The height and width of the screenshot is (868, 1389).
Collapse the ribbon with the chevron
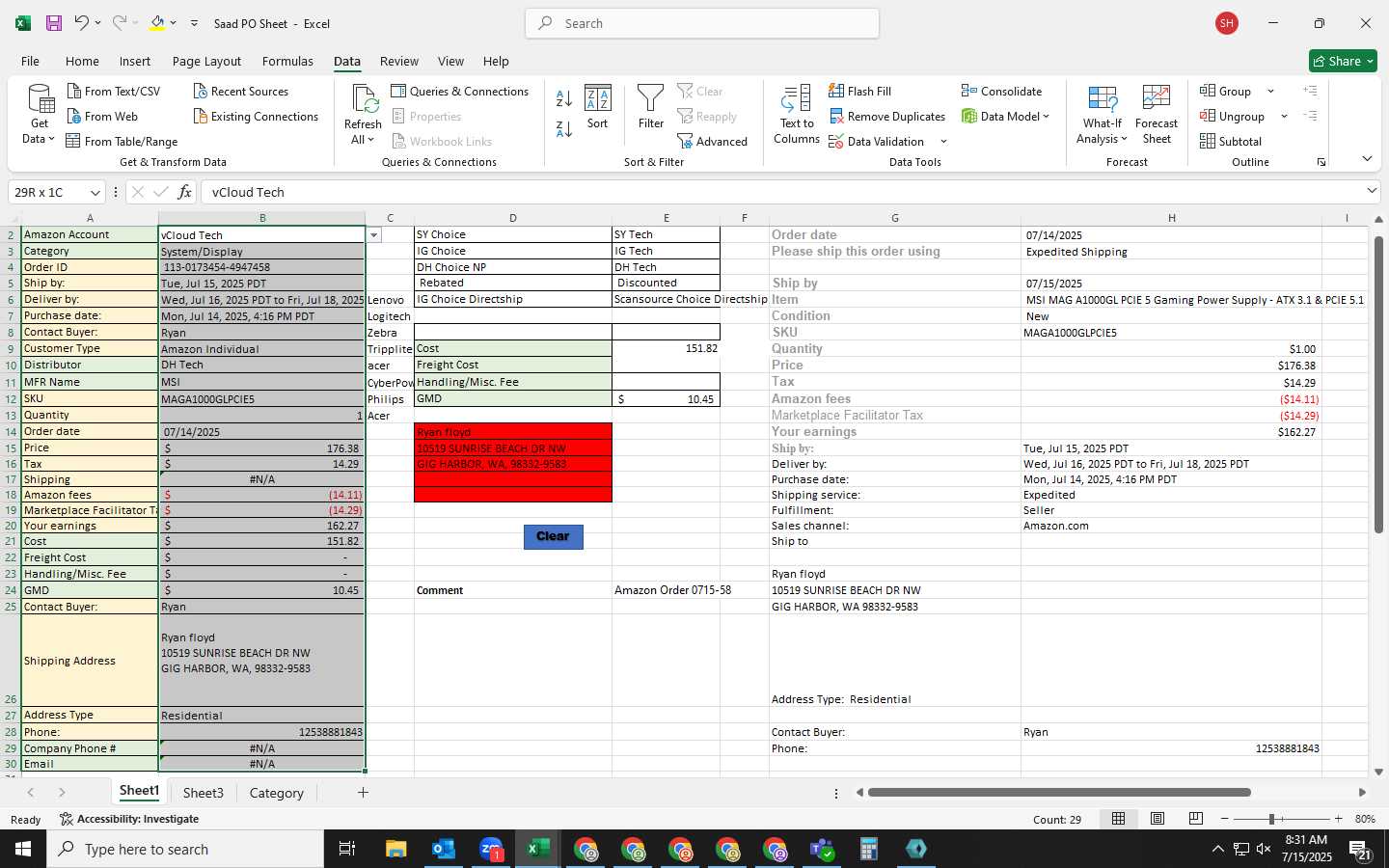[x=1367, y=158]
